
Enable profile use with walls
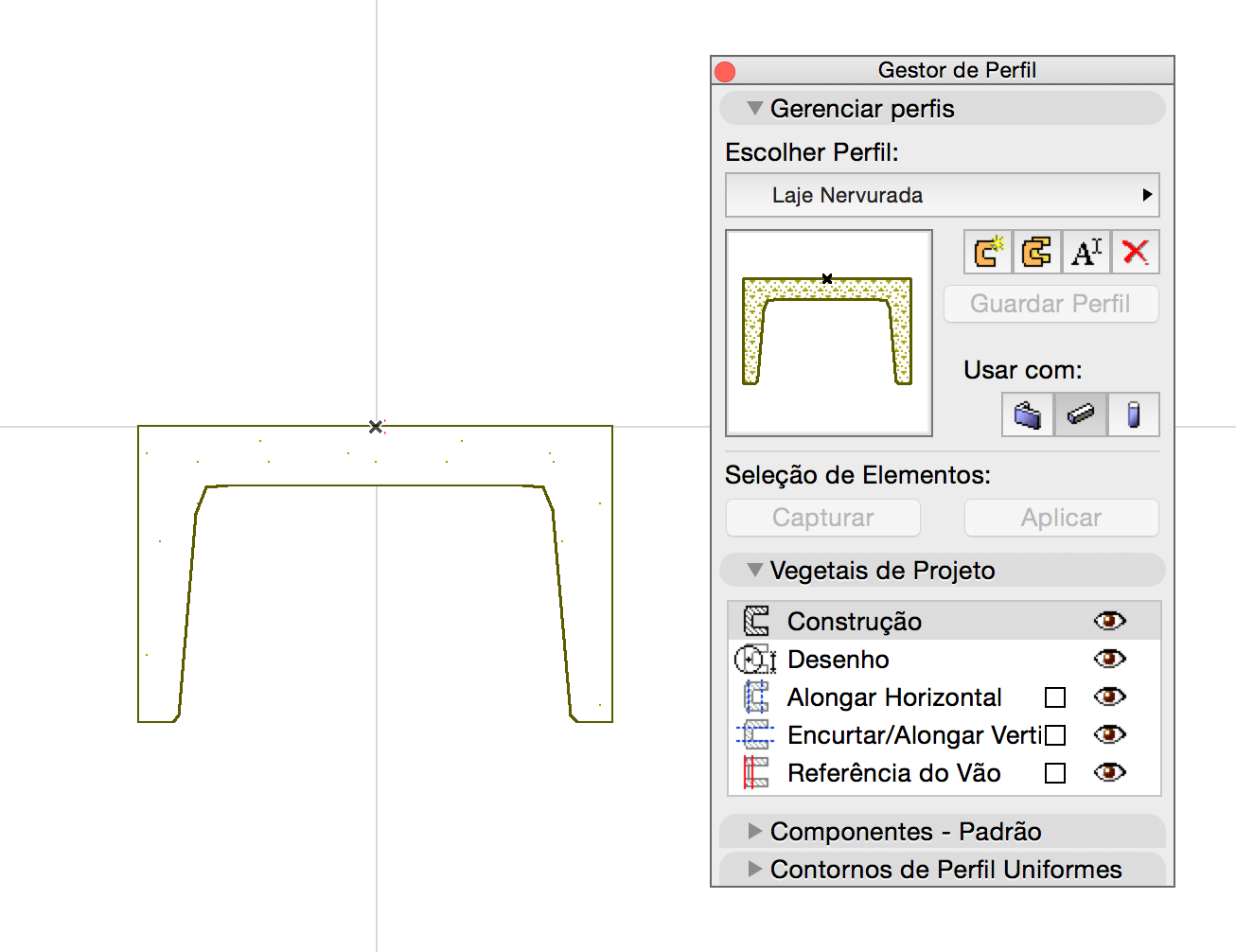point(1028,414)
